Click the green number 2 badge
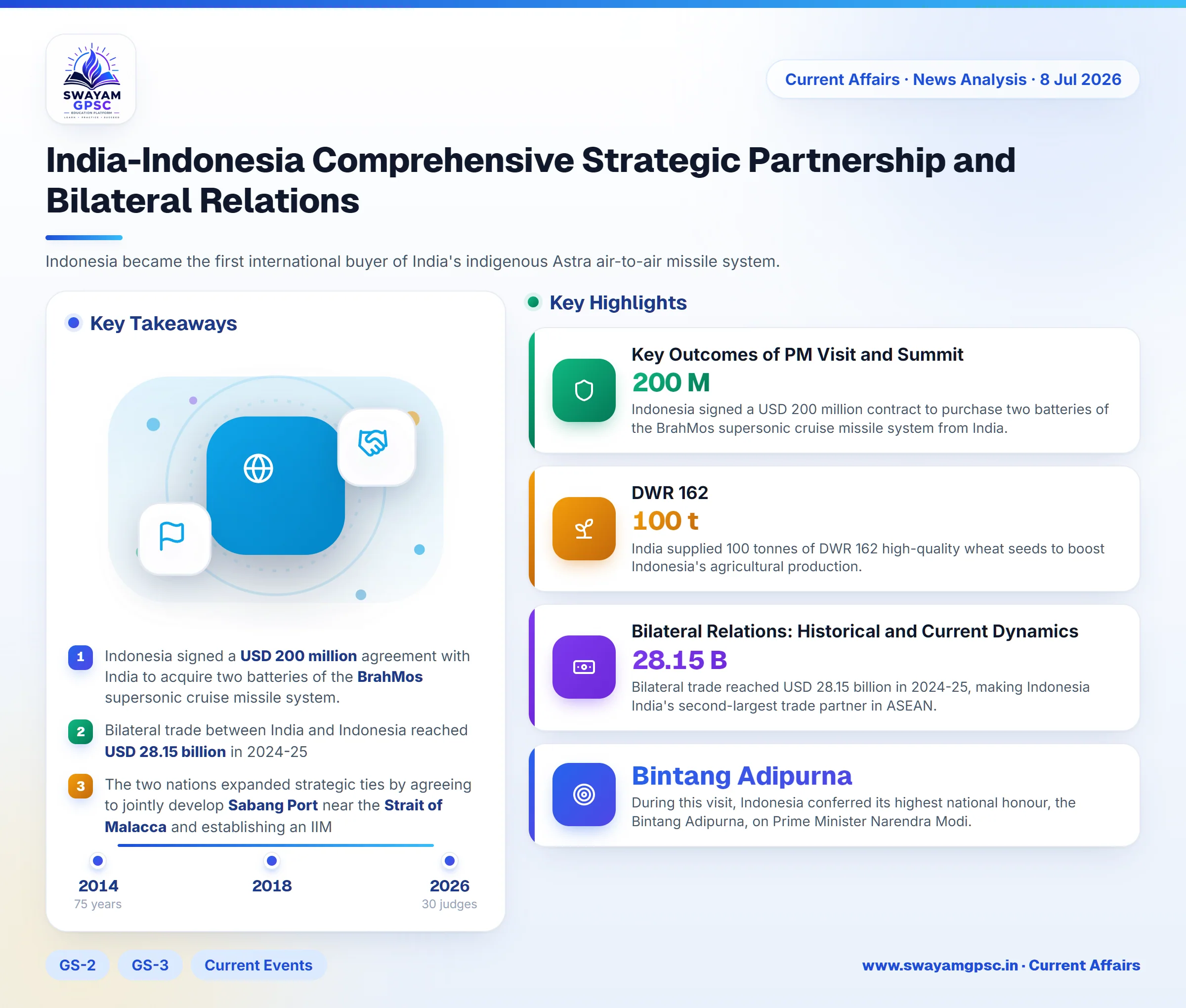 (81, 732)
